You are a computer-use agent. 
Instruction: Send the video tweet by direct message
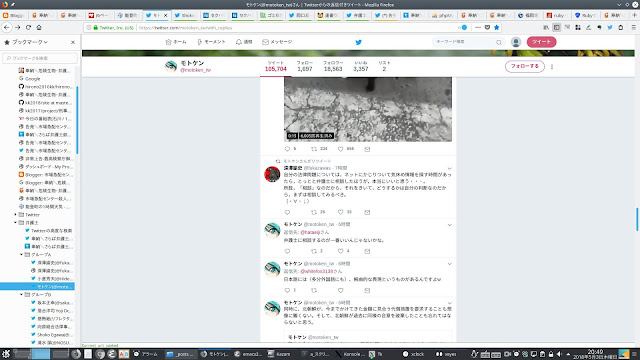click(367, 149)
